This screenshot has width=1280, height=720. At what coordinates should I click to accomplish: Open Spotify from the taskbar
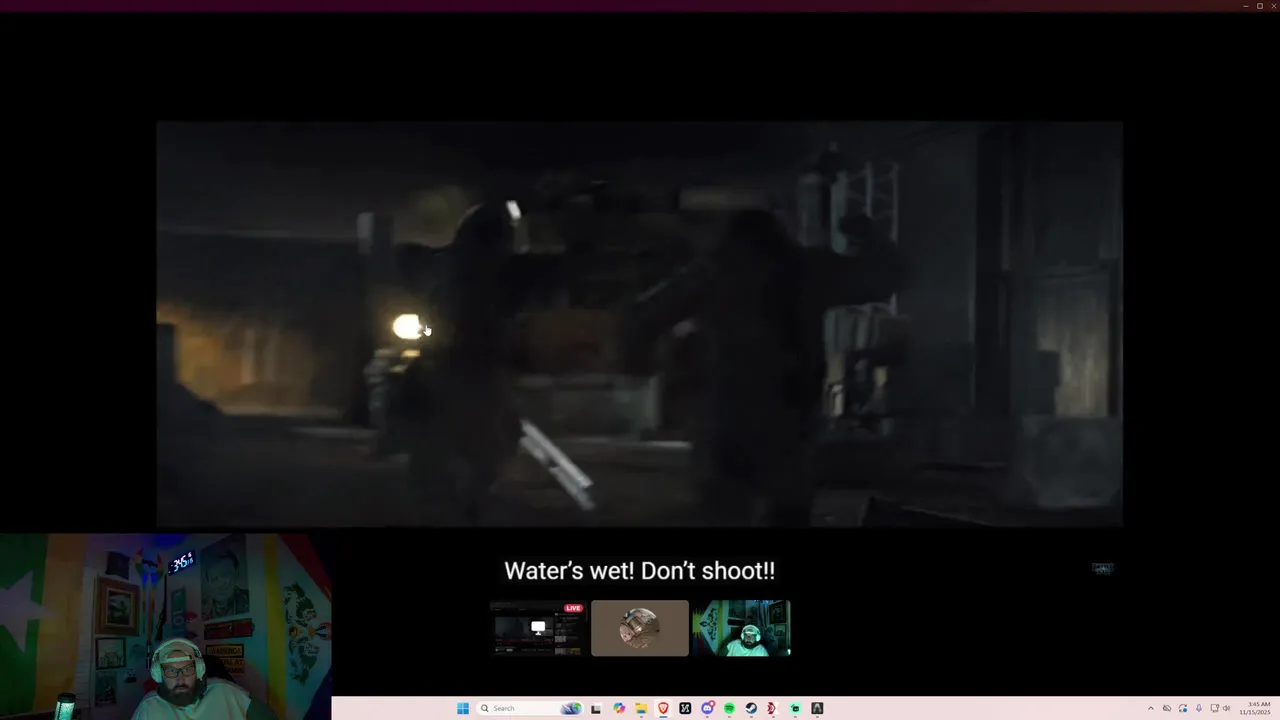pyautogui.click(x=729, y=708)
